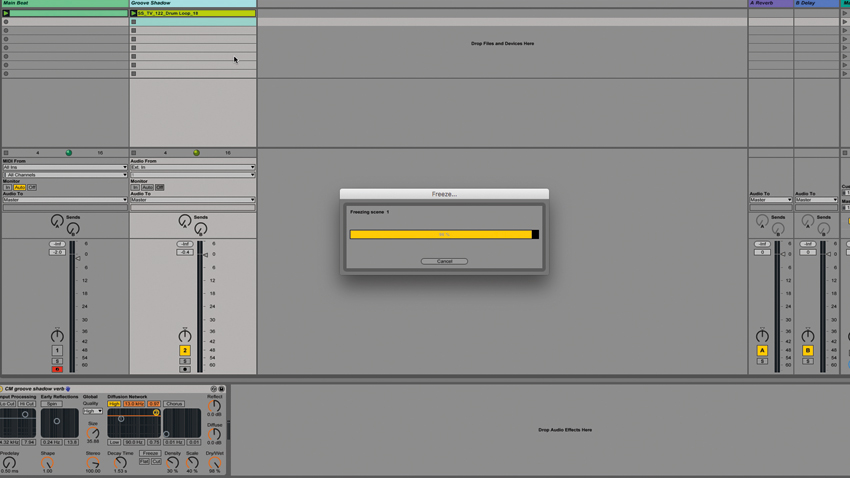This screenshot has height=478, width=850.
Task: Open MIDI From All Ins dropdown
Action: pyautogui.click(x=65, y=167)
